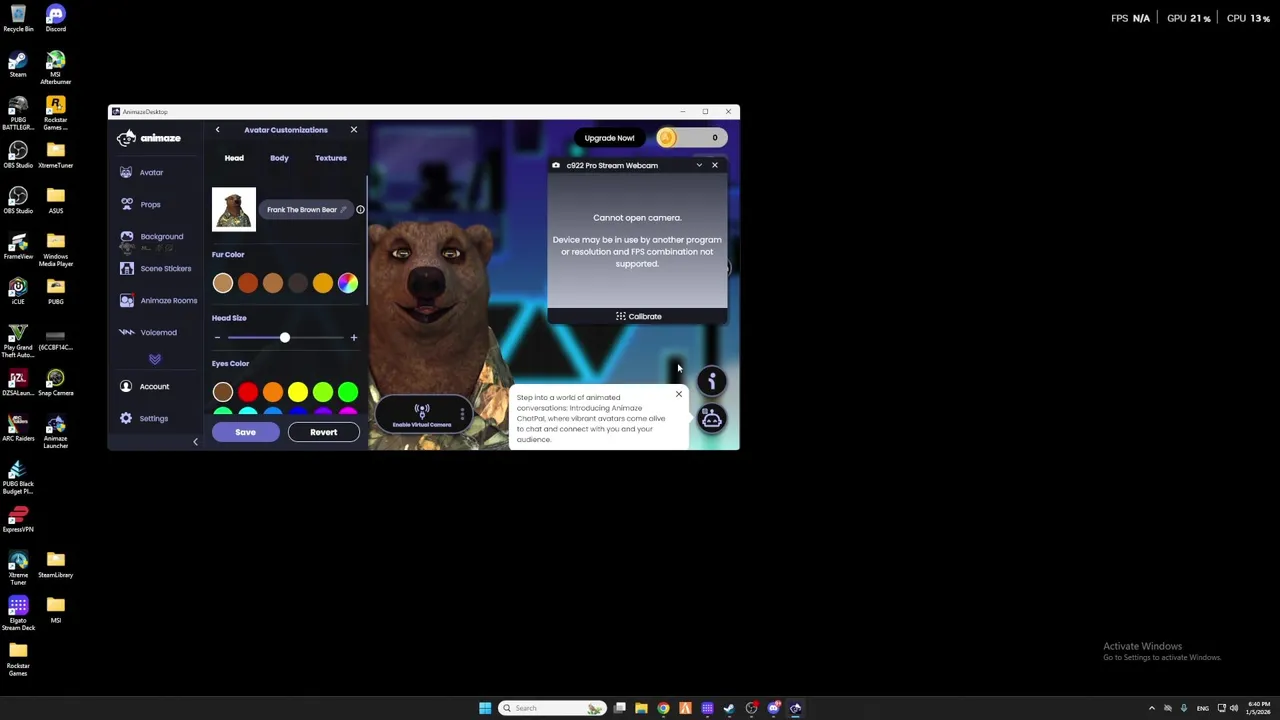Click the Save button
1280x720 pixels.
pyautogui.click(x=245, y=432)
